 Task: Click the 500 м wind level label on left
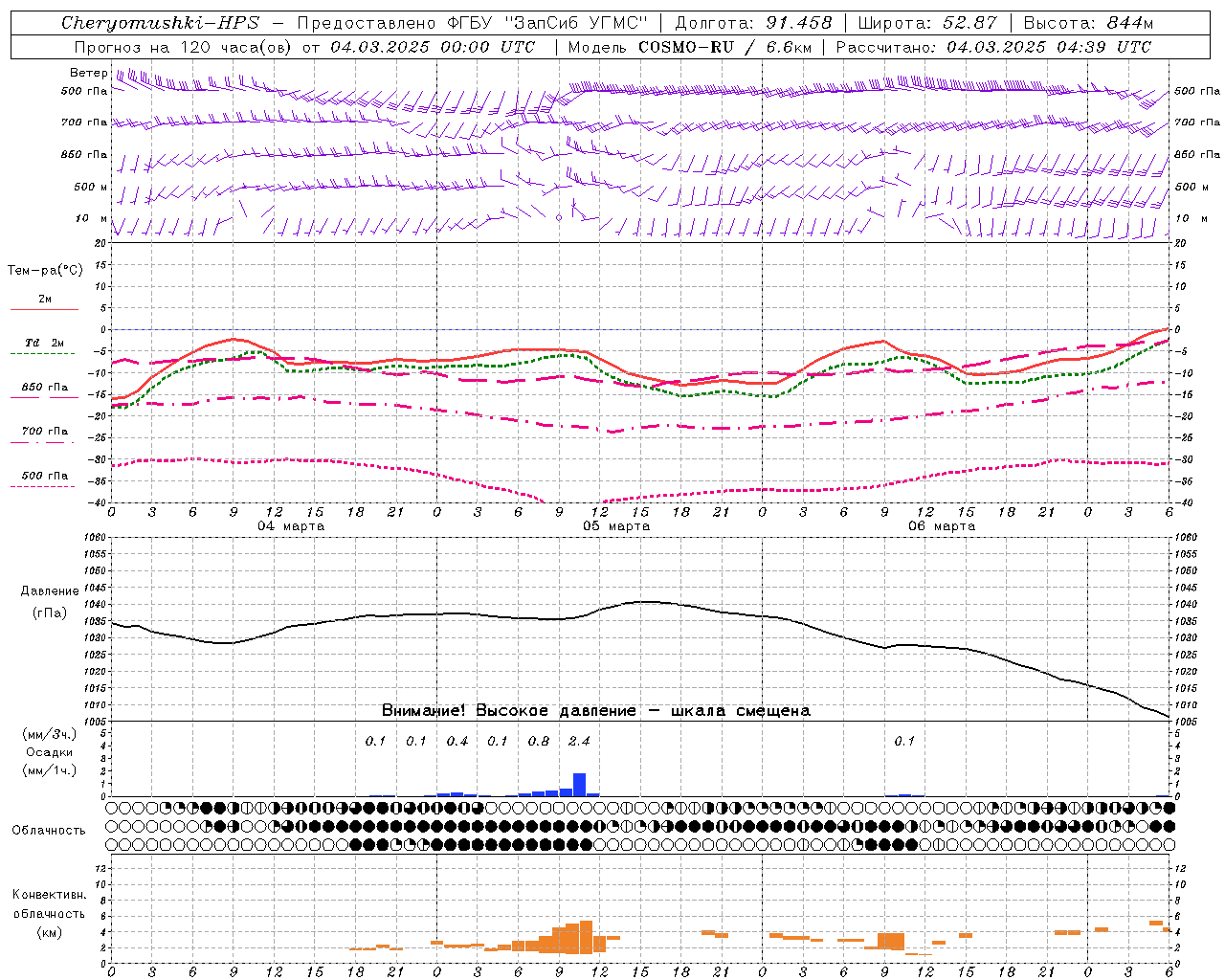tap(91, 187)
